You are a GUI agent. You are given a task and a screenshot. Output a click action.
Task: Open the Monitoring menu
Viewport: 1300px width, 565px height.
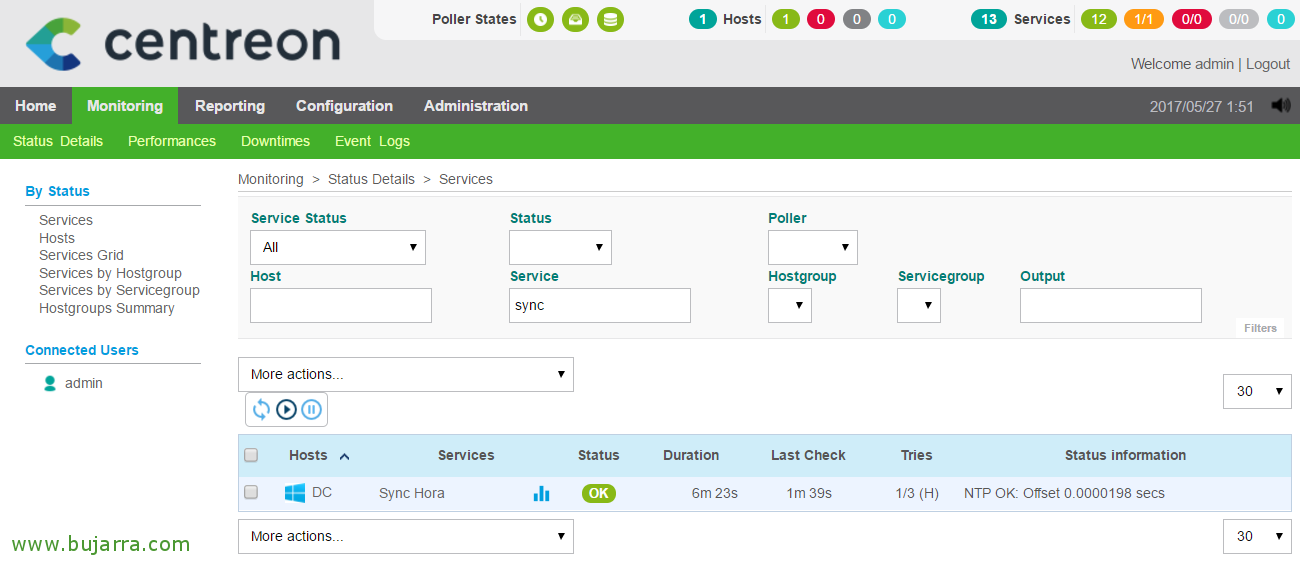(125, 106)
